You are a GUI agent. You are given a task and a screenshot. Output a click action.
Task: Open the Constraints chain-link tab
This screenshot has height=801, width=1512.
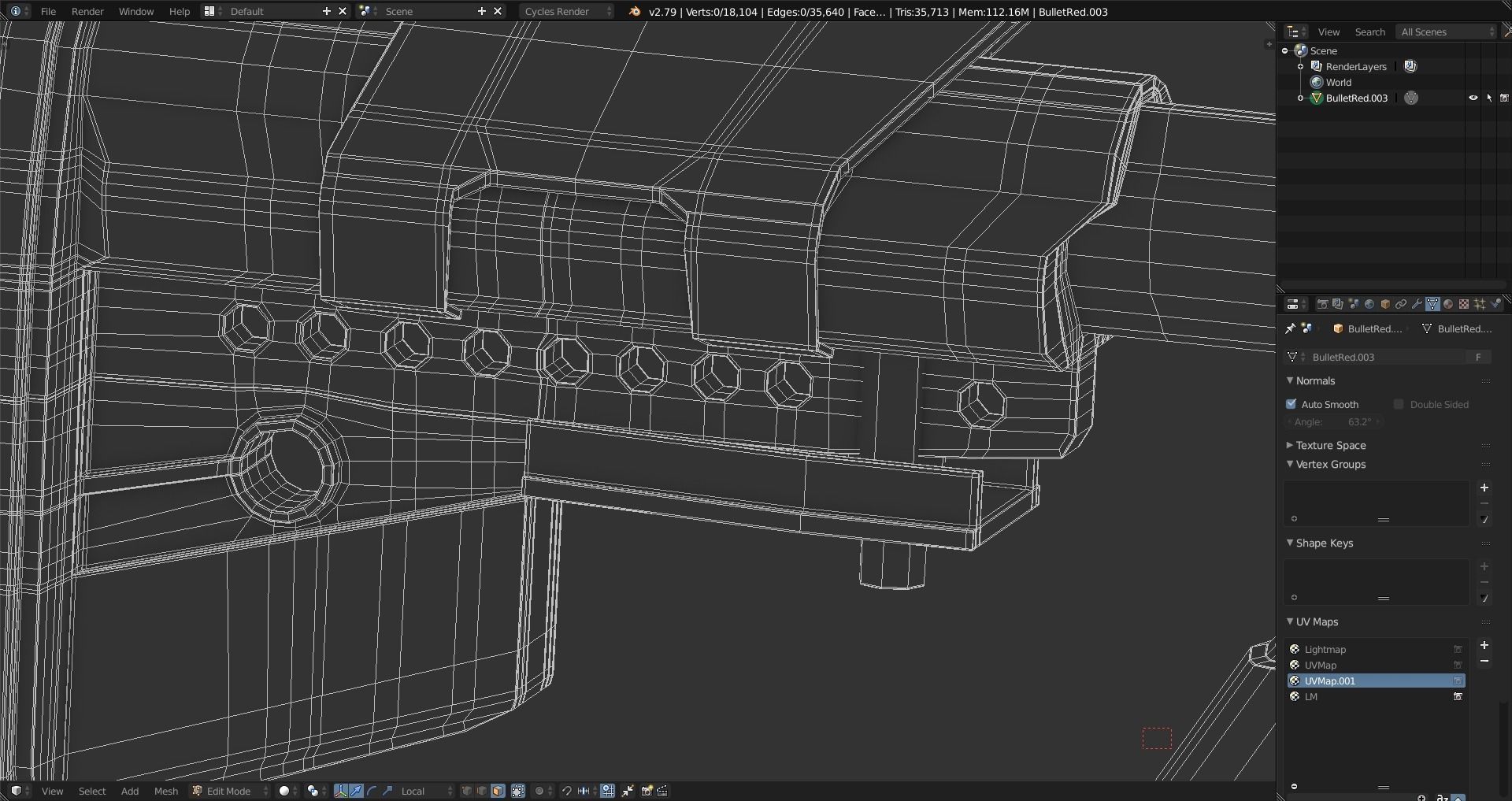[1401, 304]
